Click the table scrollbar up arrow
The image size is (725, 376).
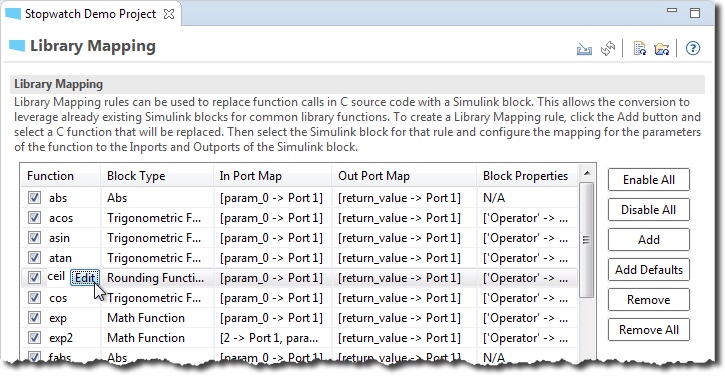click(587, 173)
